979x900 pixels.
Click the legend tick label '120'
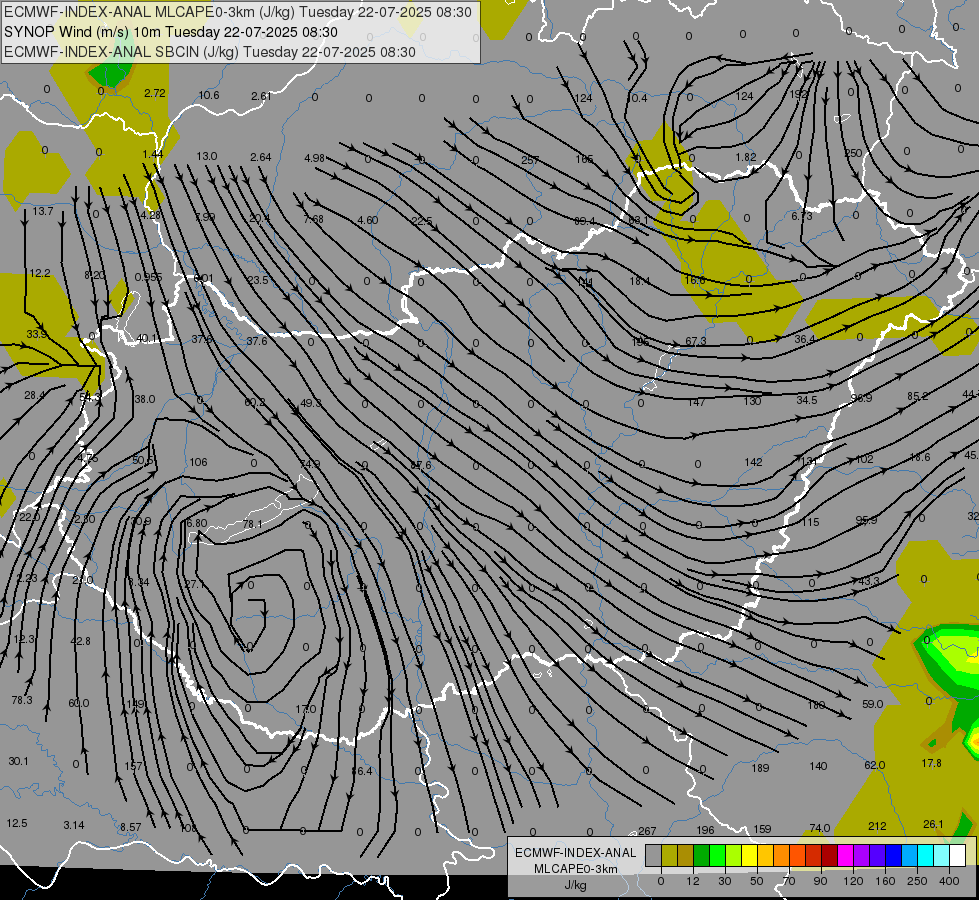tap(853, 882)
